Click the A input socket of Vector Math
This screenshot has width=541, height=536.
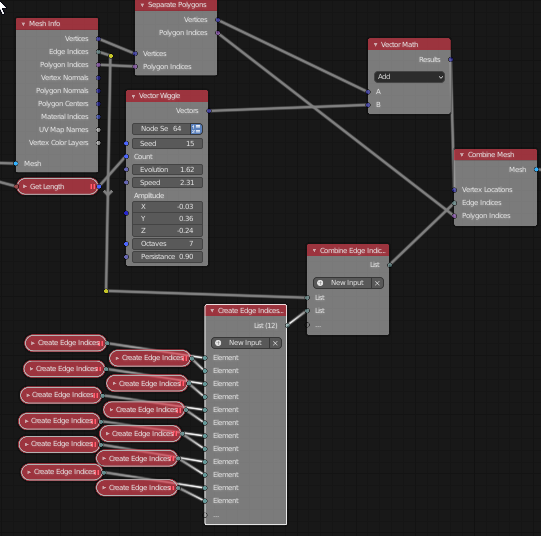(x=368, y=92)
